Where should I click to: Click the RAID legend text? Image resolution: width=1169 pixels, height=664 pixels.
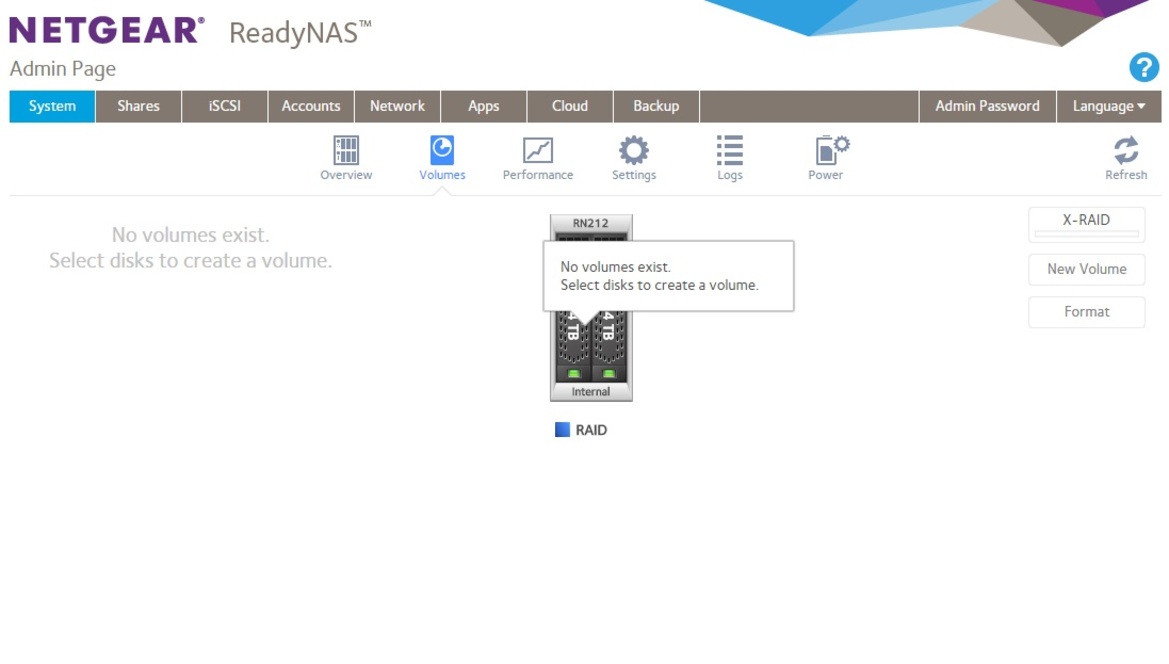click(x=591, y=430)
